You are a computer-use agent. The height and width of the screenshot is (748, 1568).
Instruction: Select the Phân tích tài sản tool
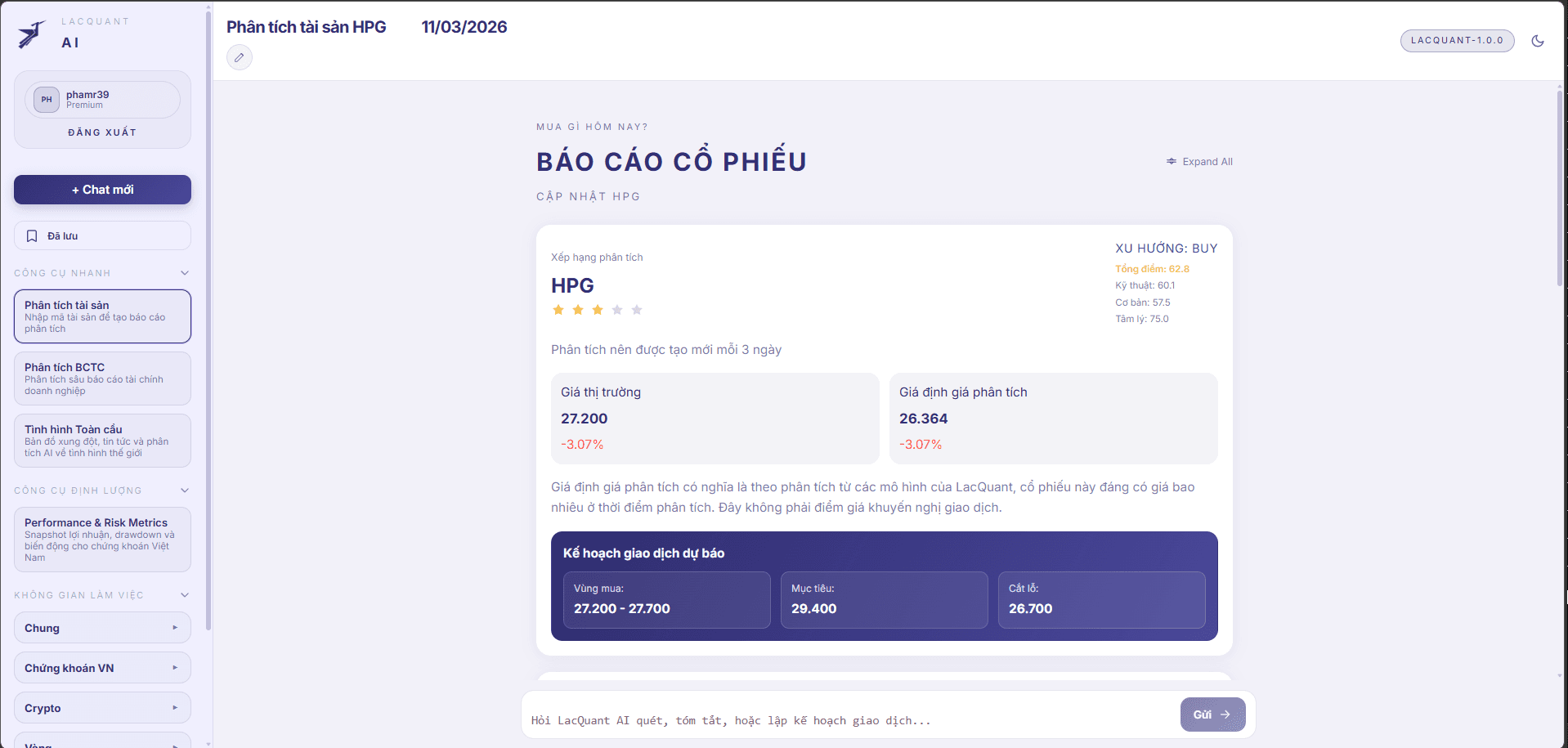tap(102, 316)
